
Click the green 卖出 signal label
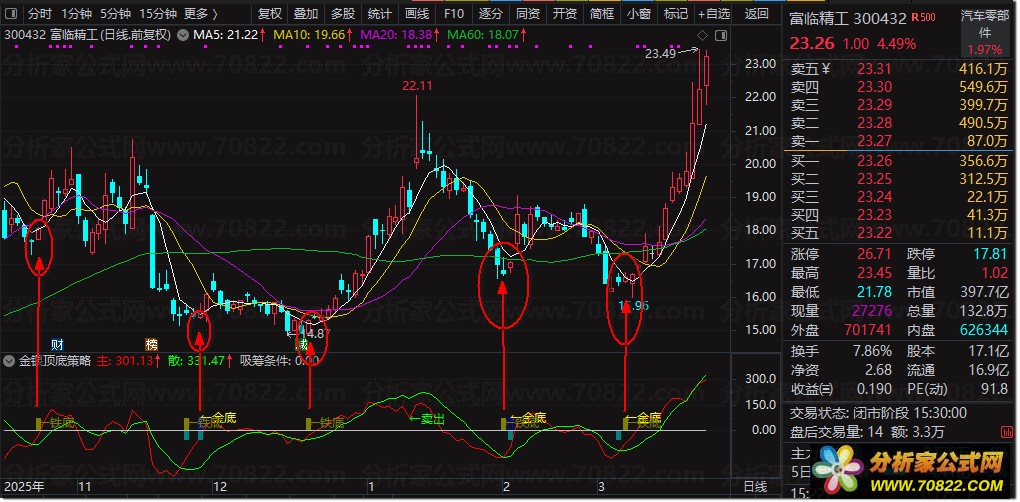[x=426, y=419]
